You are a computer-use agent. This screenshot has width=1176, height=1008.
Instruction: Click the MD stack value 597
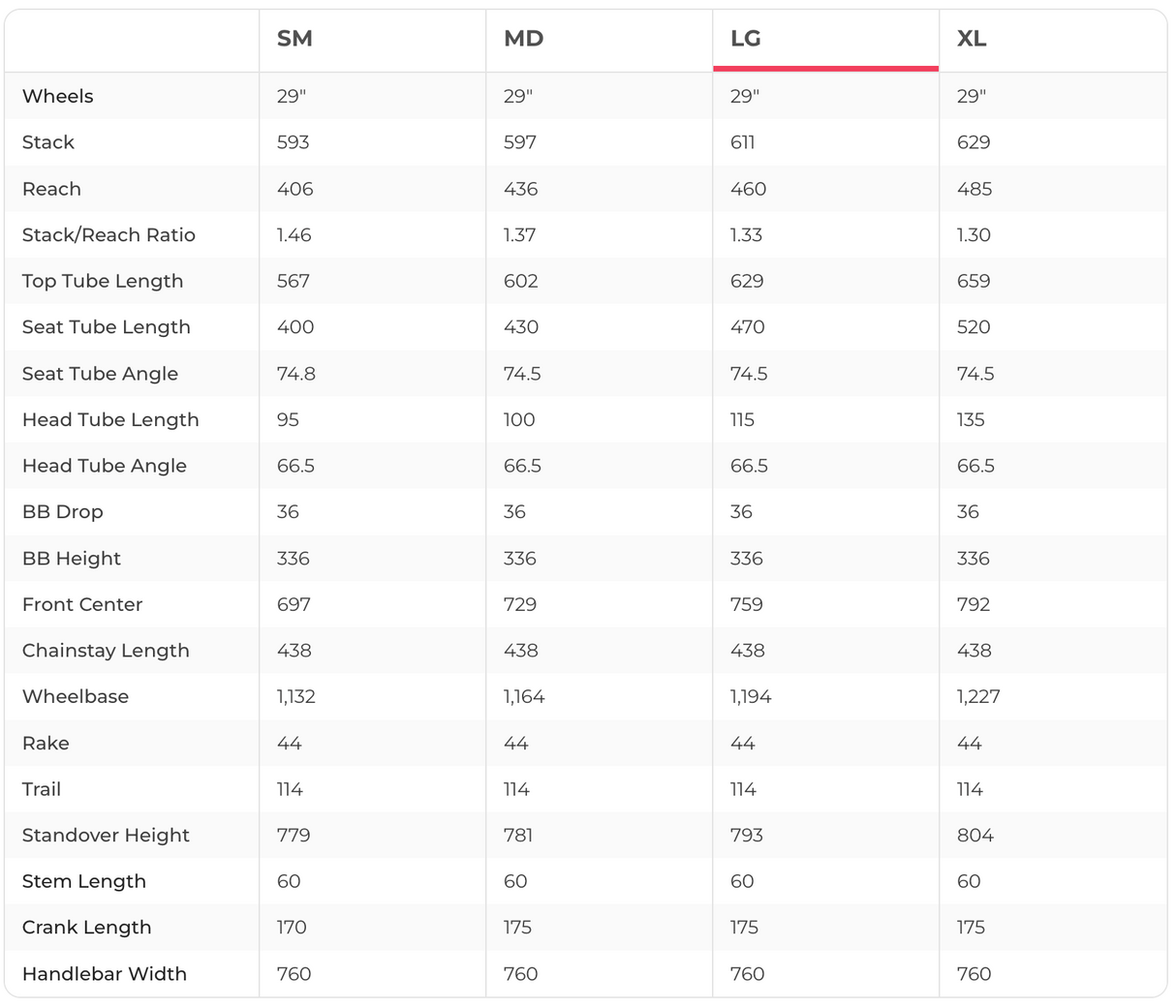pos(520,142)
